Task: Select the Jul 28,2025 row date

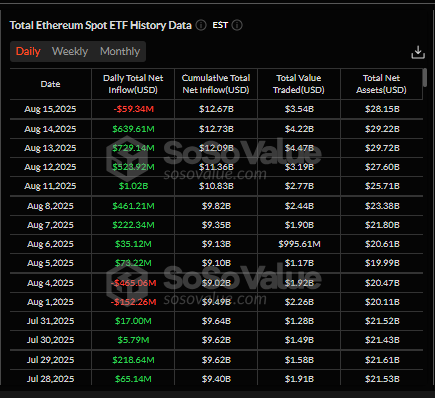Action: click(50, 379)
